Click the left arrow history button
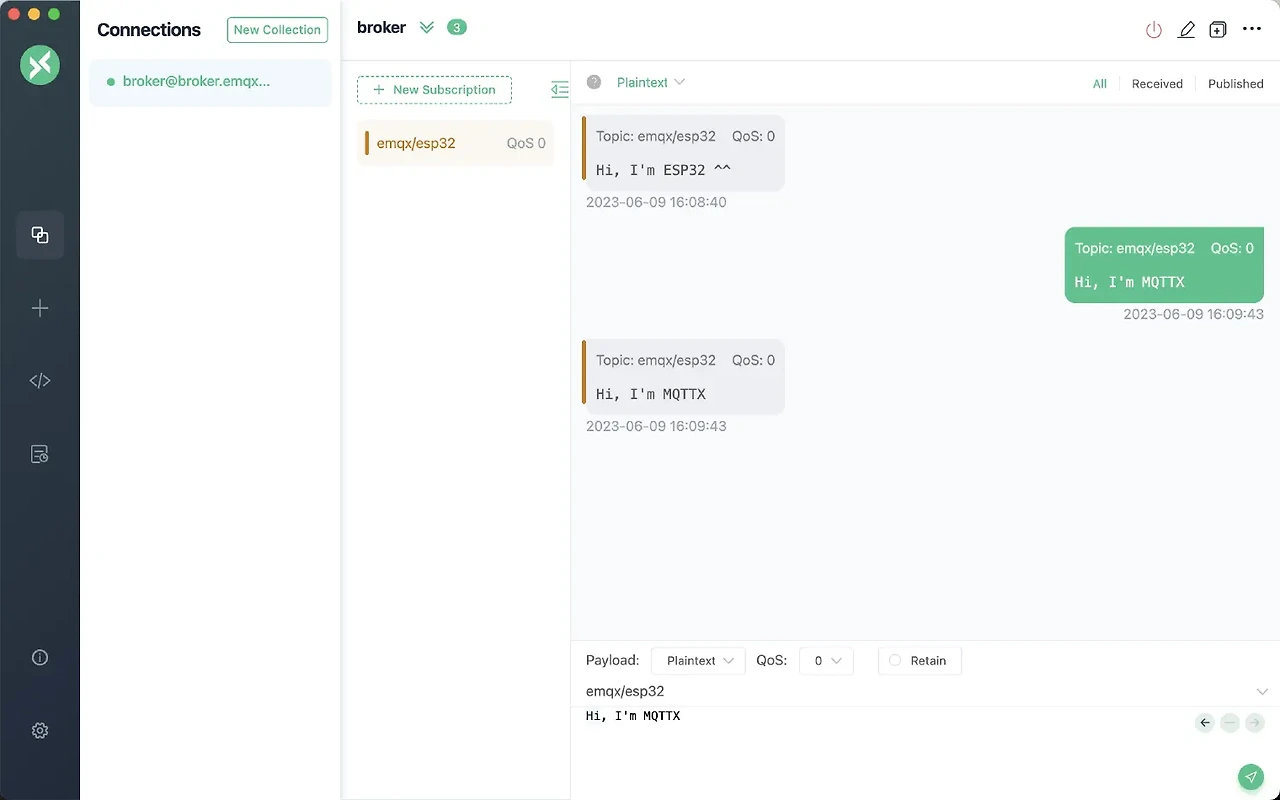1280x800 pixels. tap(1205, 722)
